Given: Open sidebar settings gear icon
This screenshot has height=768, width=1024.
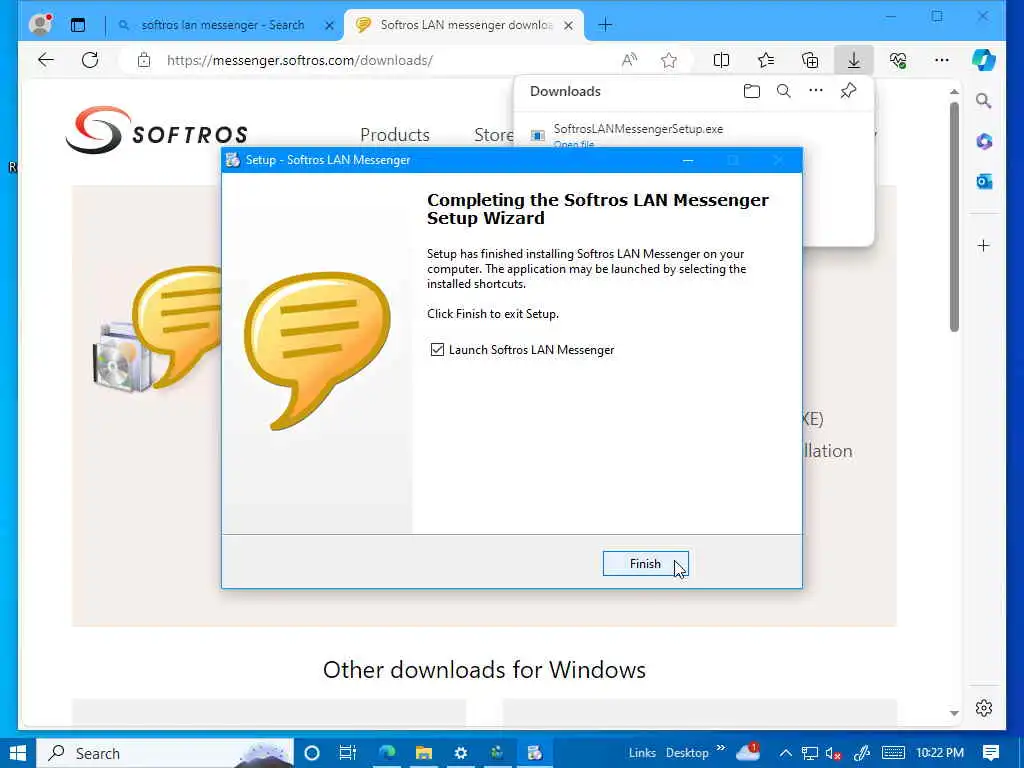Looking at the screenshot, I should 984,708.
